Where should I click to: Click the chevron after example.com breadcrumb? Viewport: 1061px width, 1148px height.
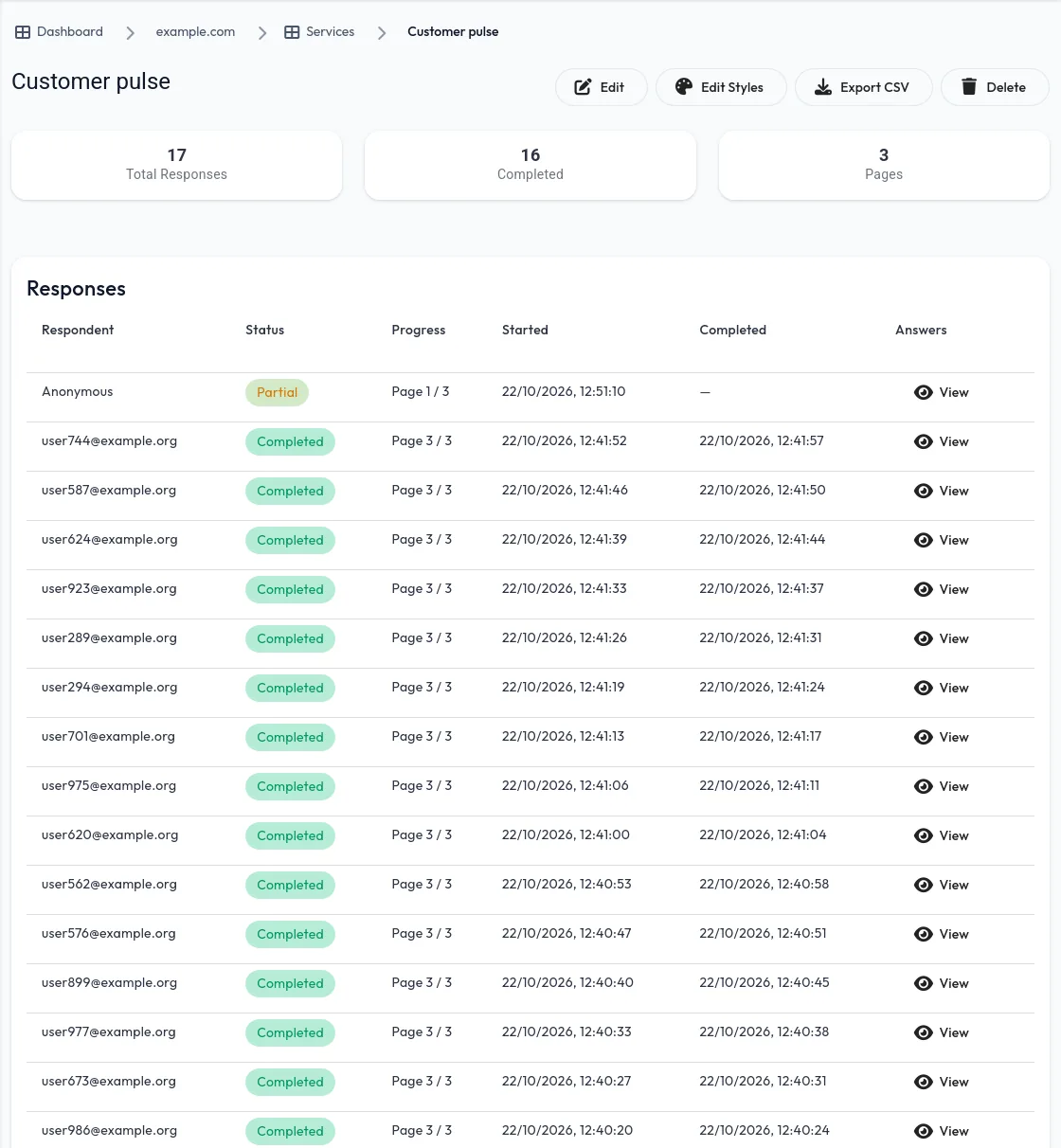[x=262, y=33]
